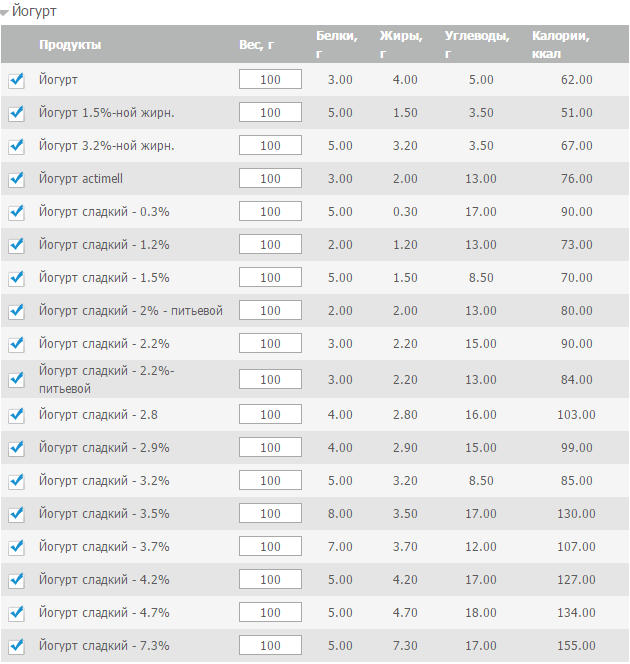630x664 pixels.
Task: Toggle Йогурт сладкий - 1.5% checkbox
Action: tap(16, 278)
